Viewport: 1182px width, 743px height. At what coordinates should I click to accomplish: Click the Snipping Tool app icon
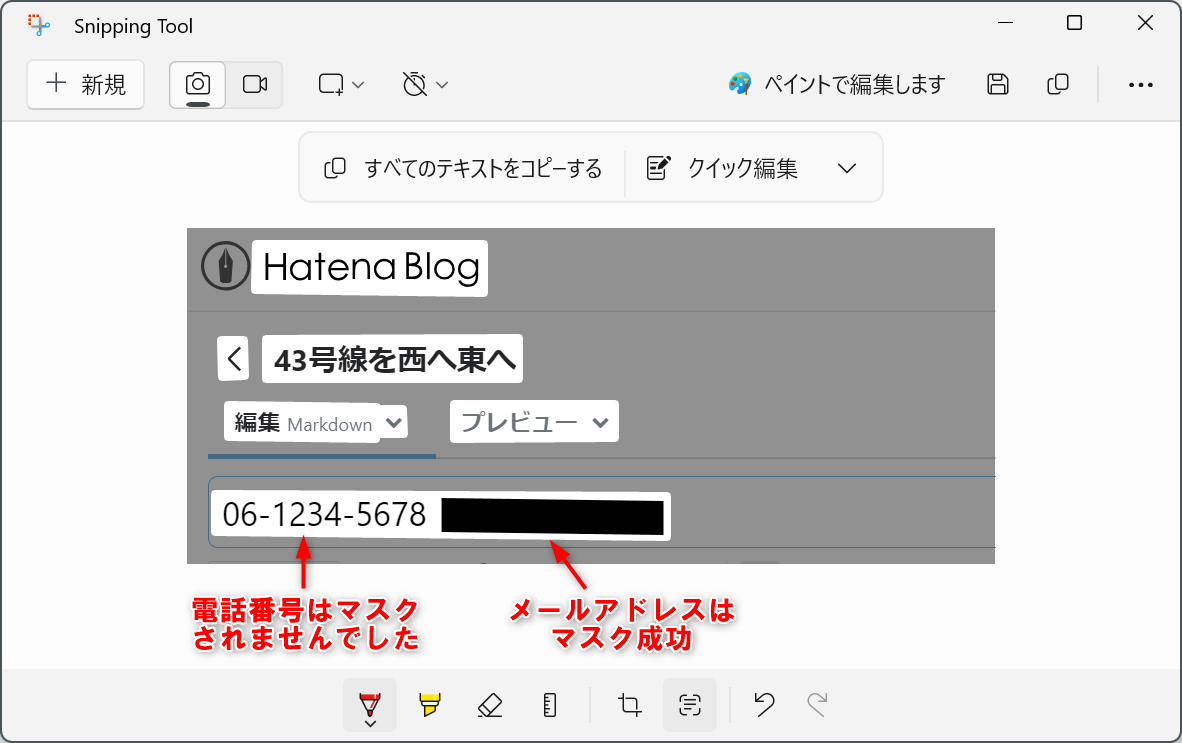38,25
